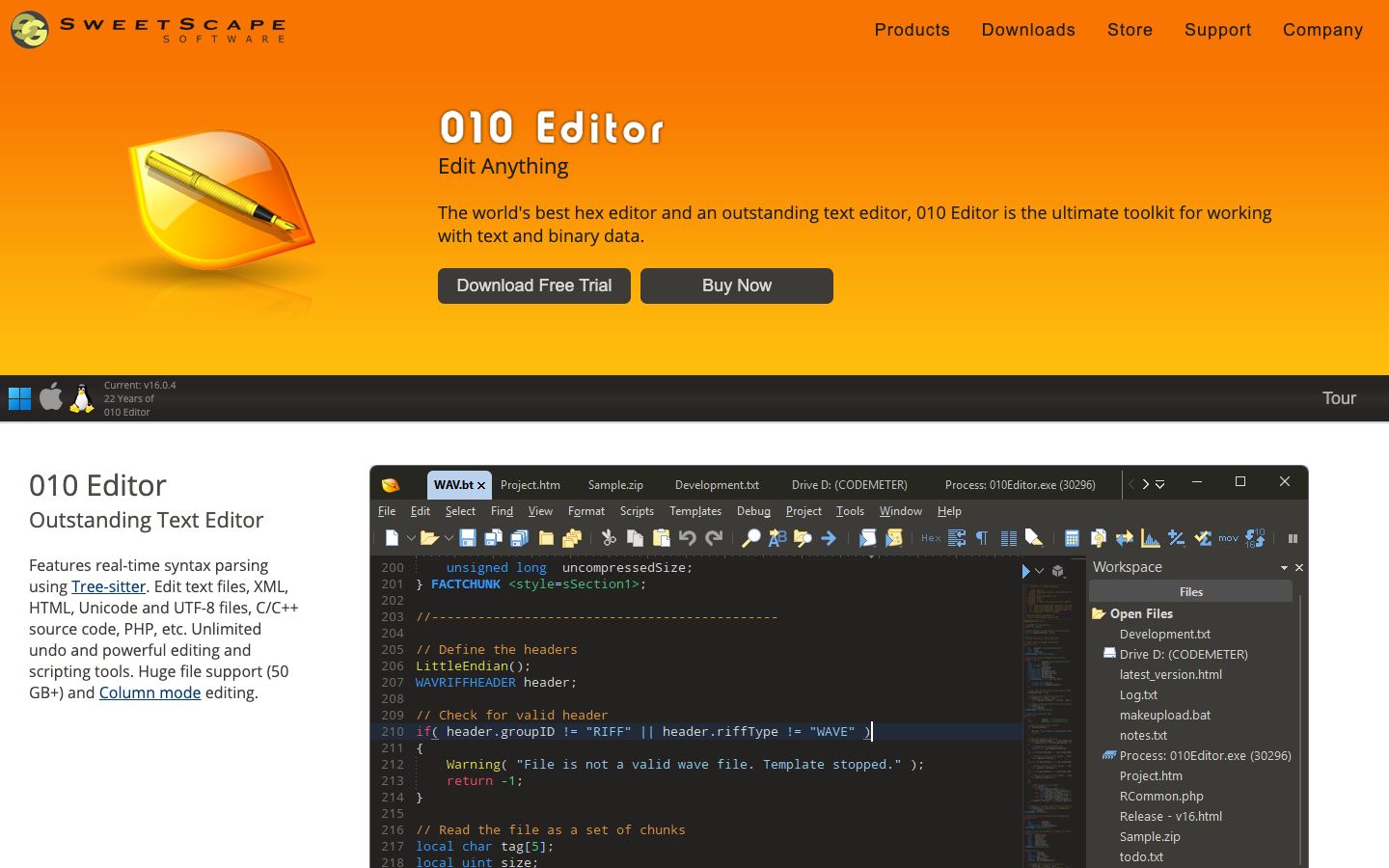1389x868 pixels.
Task: Toggle the linefeed/word wrap toolbar button
Action: [x=957, y=538]
